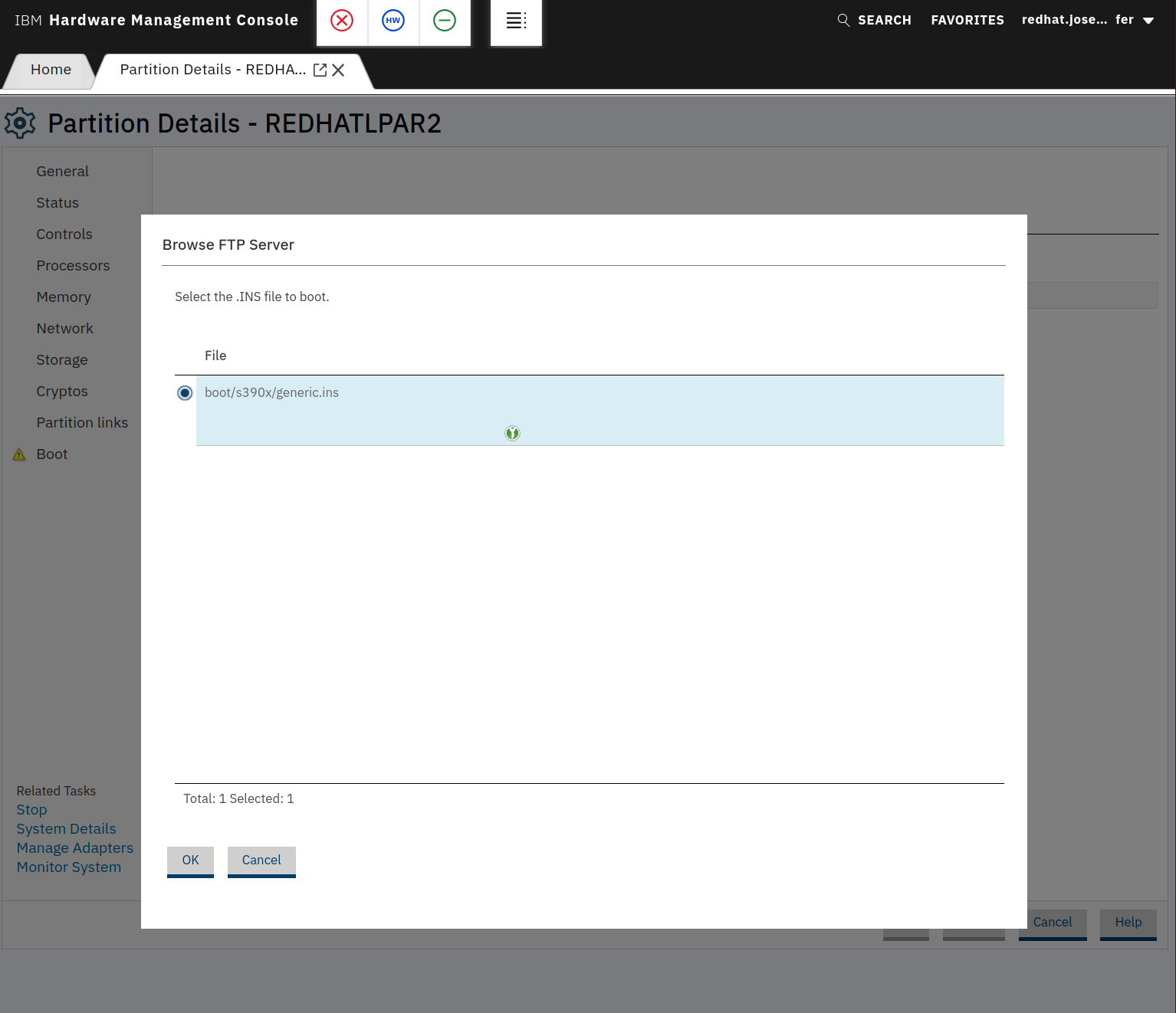
Task: Click the green minus status icon
Action: pos(445,21)
